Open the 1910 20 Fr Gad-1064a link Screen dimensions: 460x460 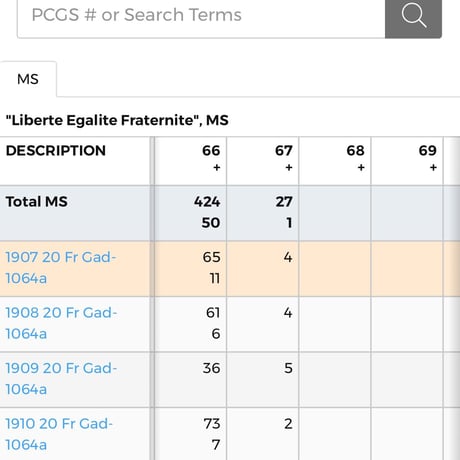(59, 434)
